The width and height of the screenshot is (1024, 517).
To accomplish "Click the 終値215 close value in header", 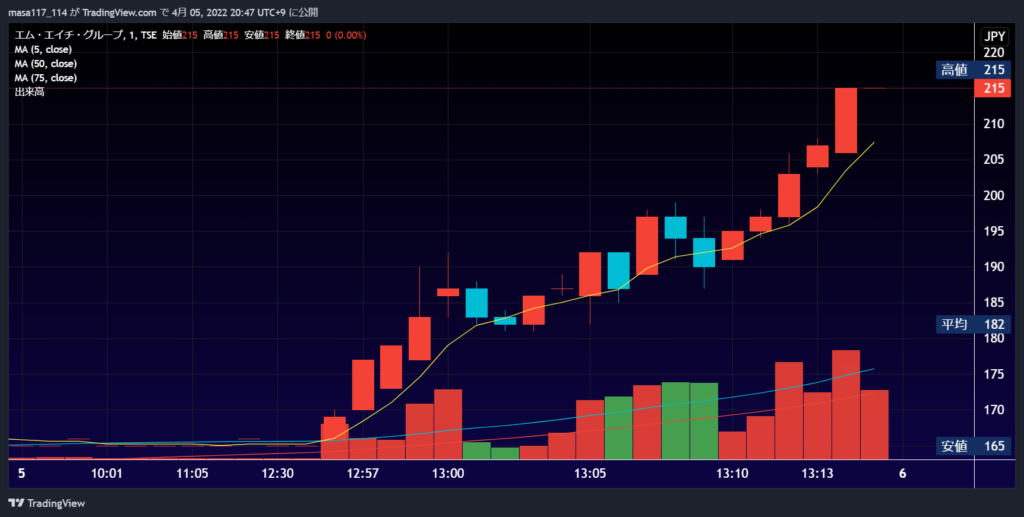I will click(x=302, y=35).
